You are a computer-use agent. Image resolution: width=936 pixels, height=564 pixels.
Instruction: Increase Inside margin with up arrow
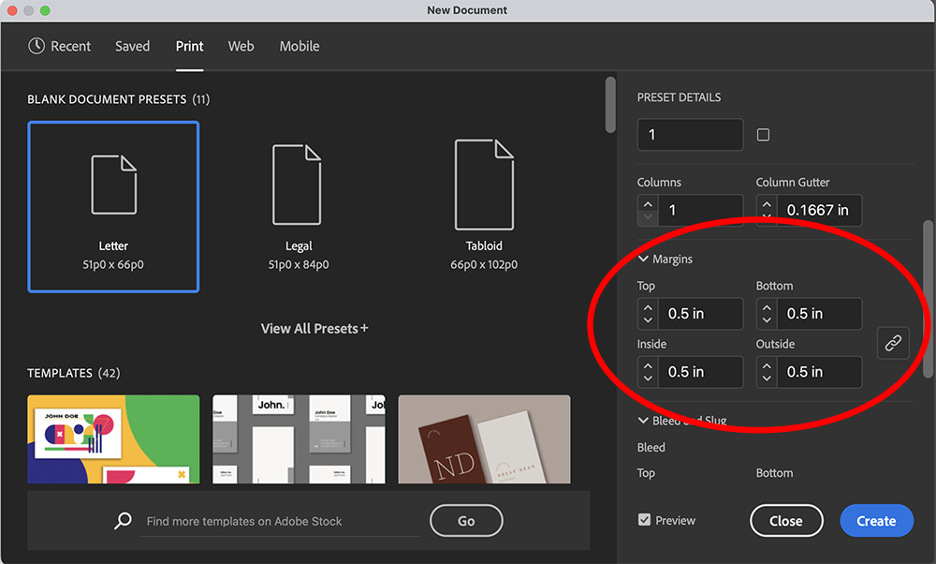coord(648,365)
